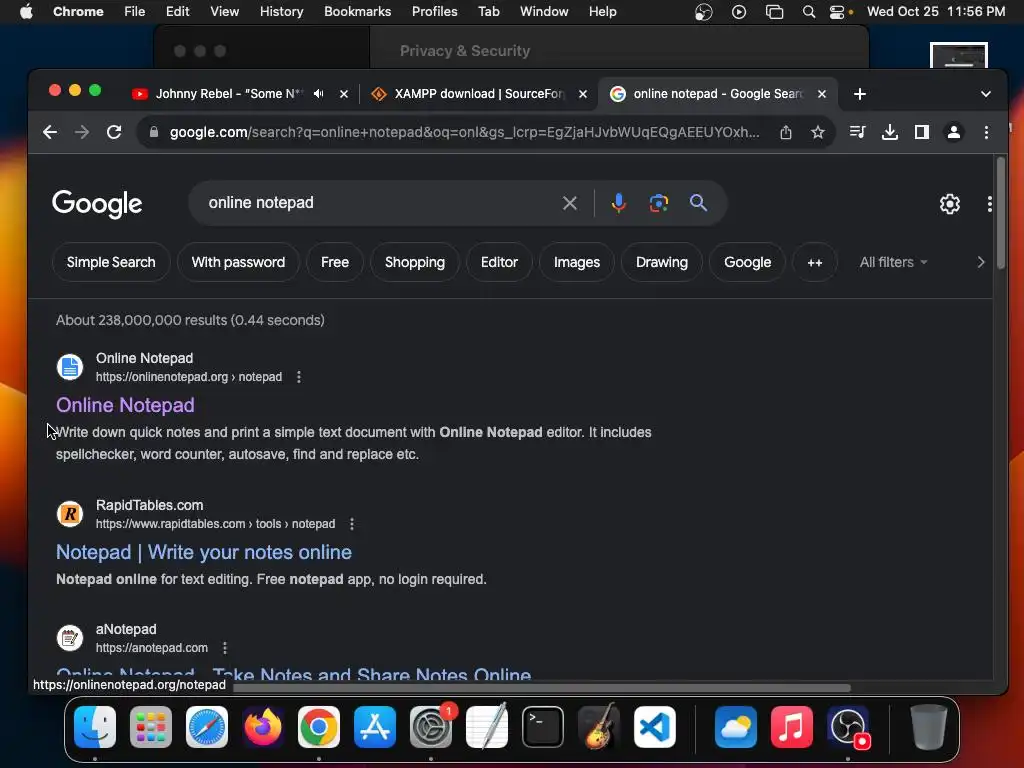Go back with the browser back arrow
The image size is (1024, 768).
[x=50, y=133]
